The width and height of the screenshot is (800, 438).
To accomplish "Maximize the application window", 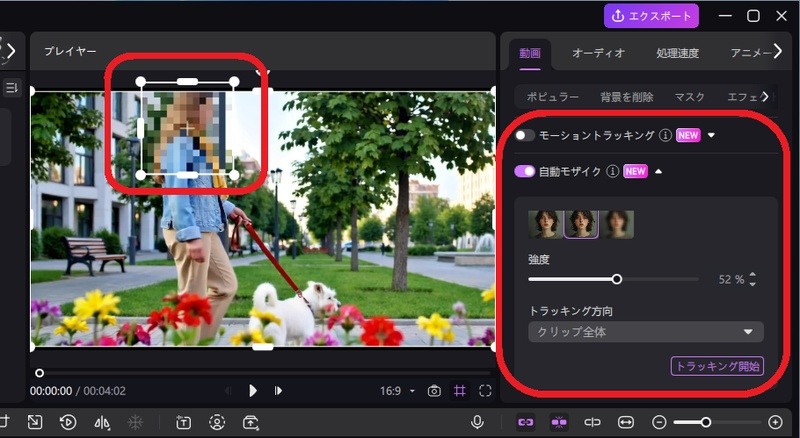I will pos(754,16).
